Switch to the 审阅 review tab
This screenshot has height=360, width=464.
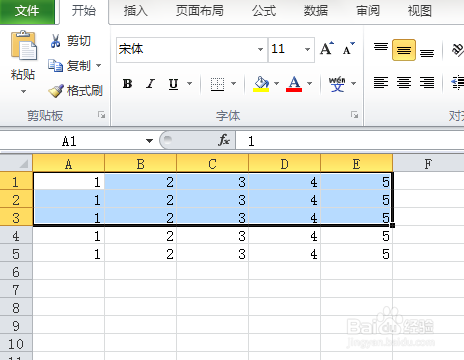[x=368, y=11]
